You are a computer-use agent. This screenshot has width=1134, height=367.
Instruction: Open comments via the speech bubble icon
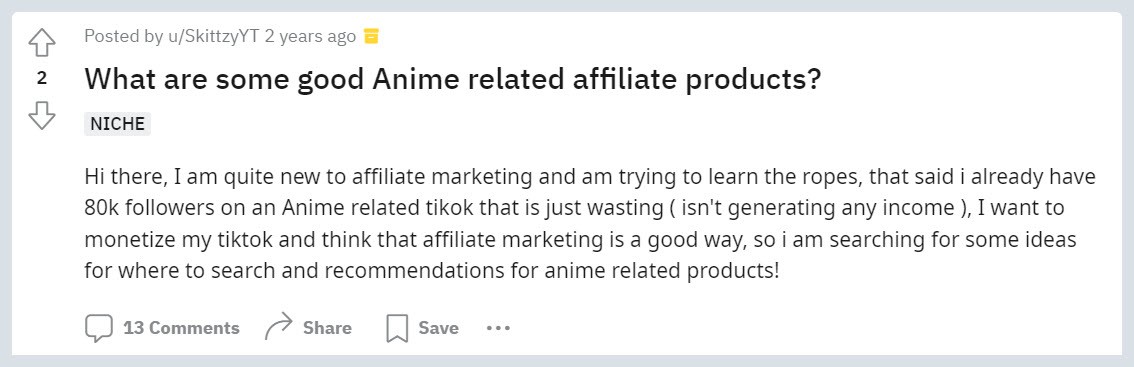[98, 328]
